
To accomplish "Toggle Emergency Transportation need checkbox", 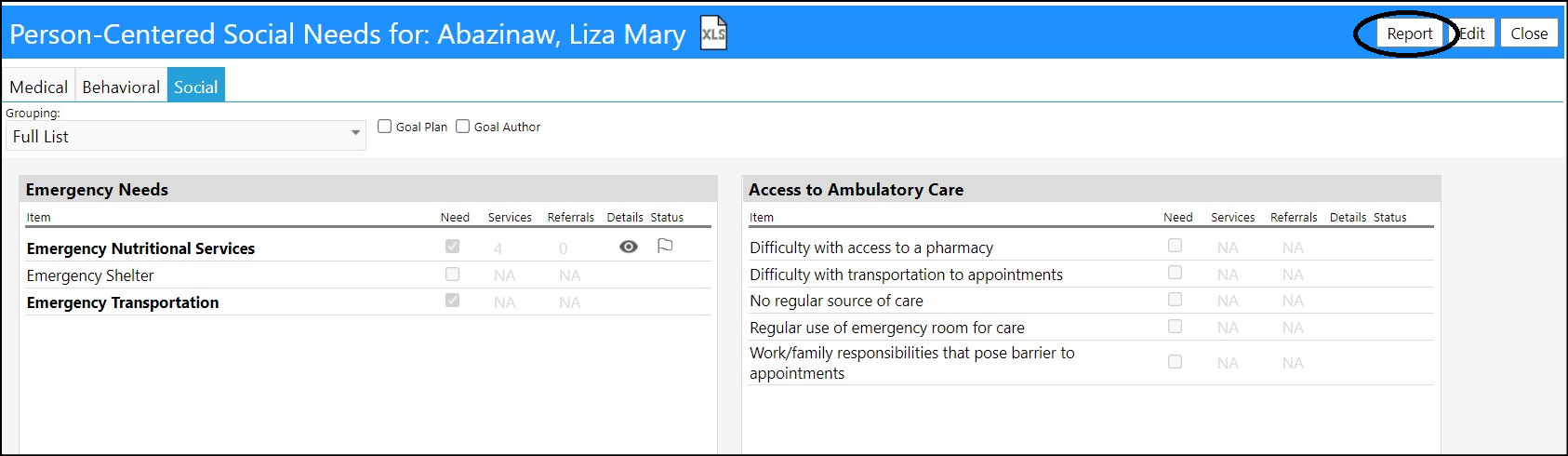I will [x=452, y=301].
